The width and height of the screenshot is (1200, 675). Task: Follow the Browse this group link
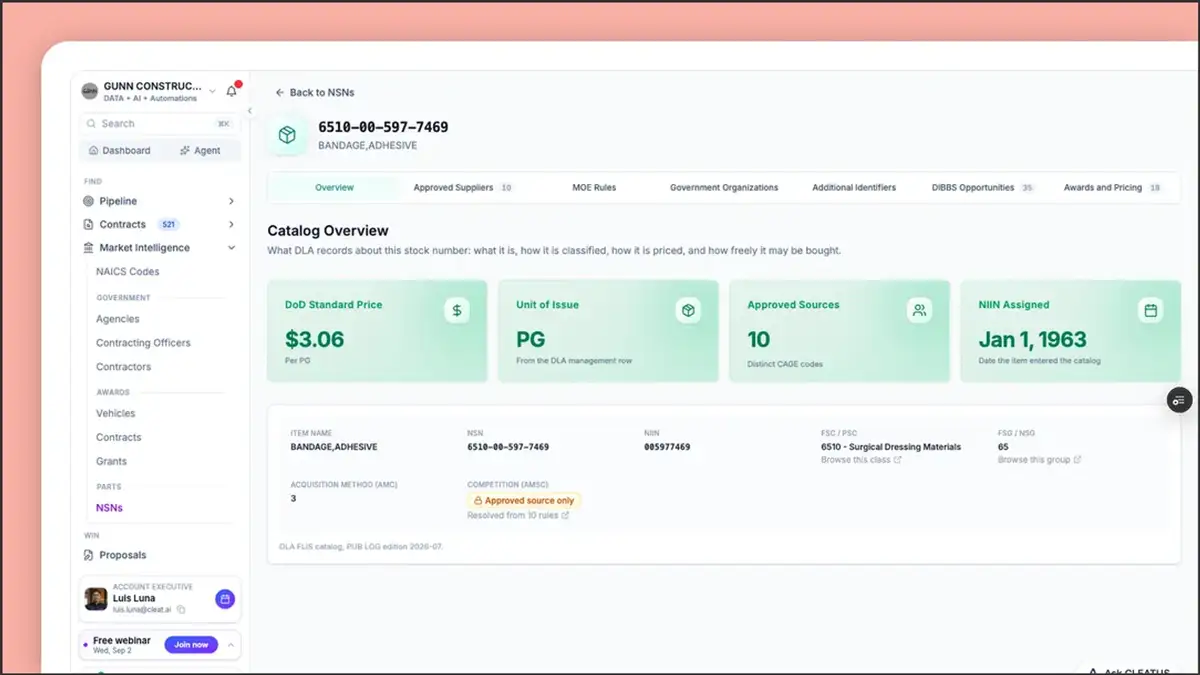click(1039, 460)
